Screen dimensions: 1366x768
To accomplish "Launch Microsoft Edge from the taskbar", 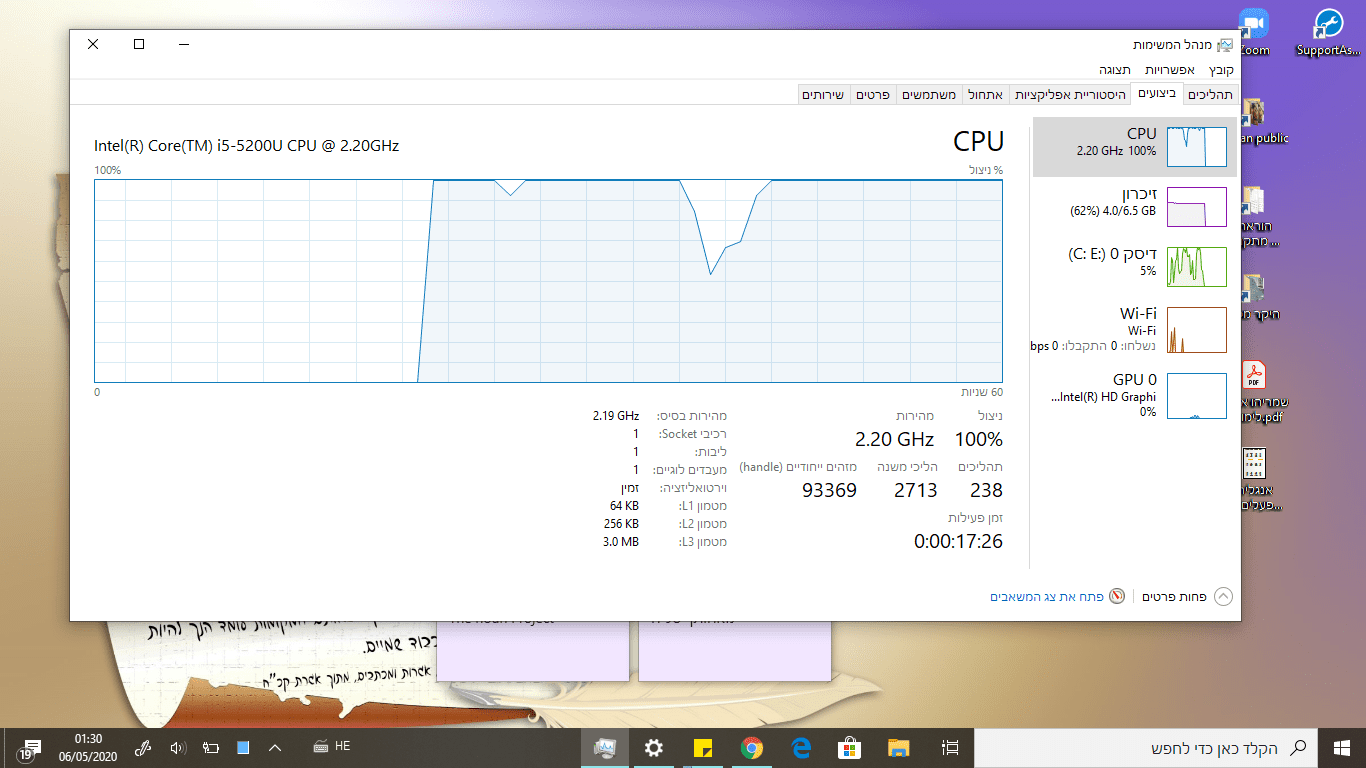I will point(801,747).
